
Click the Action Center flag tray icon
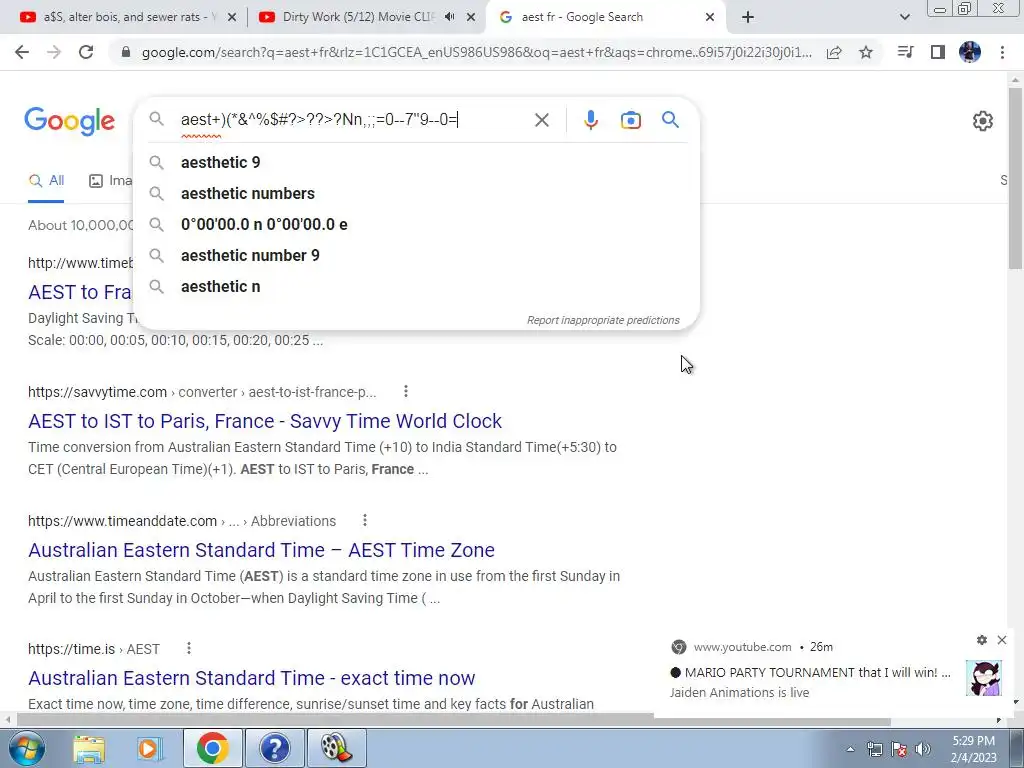click(x=899, y=749)
